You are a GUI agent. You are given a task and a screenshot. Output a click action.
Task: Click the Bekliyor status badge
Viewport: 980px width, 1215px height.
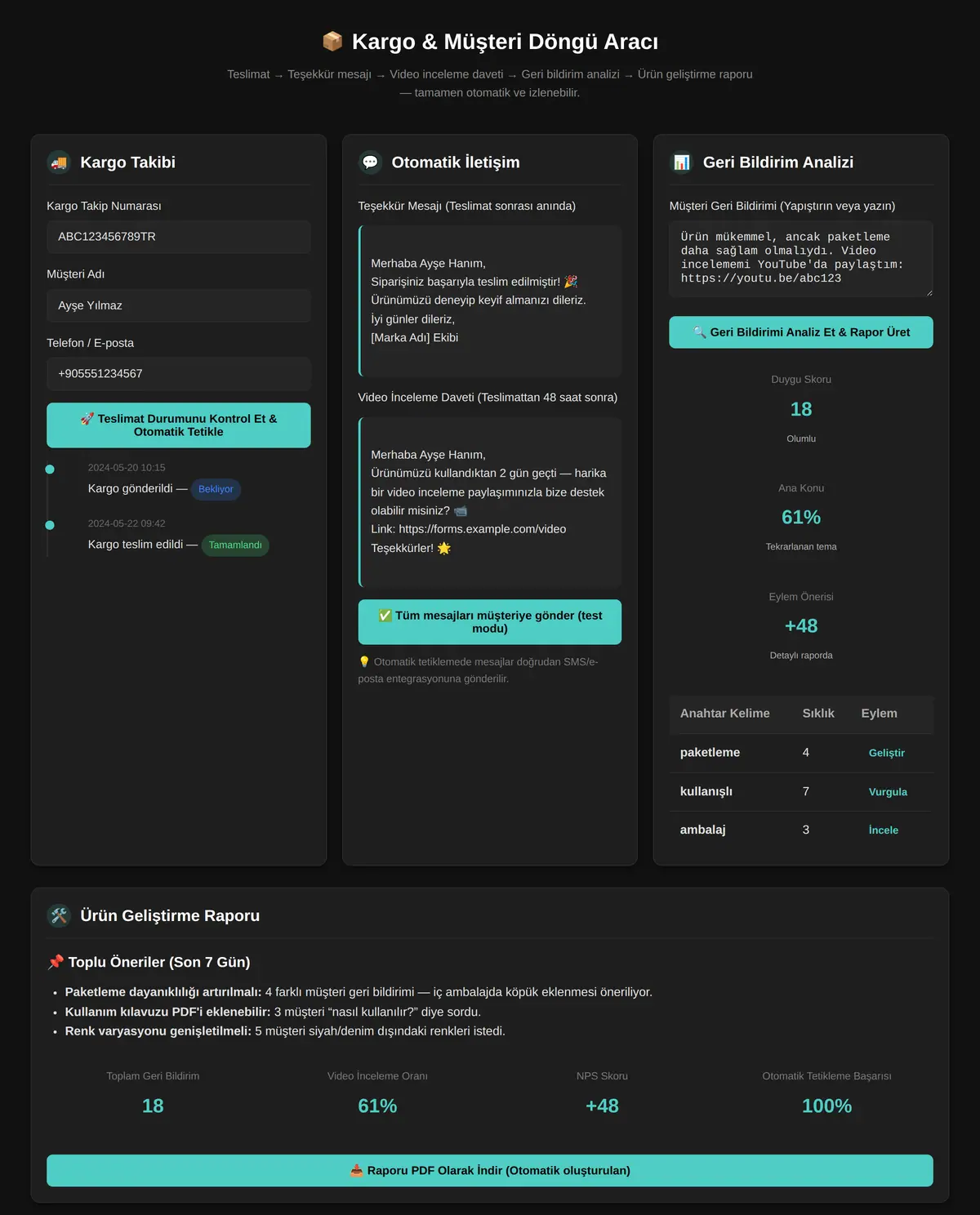[x=216, y=489]
